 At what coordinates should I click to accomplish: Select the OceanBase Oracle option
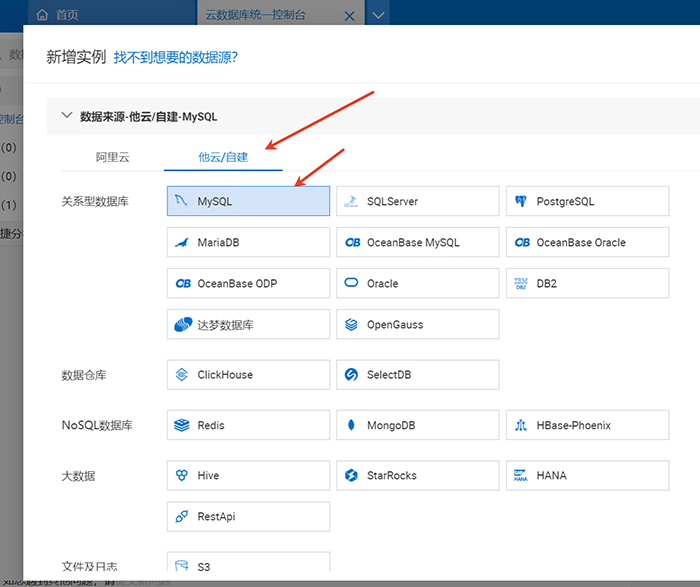click(x=587, y=242)
